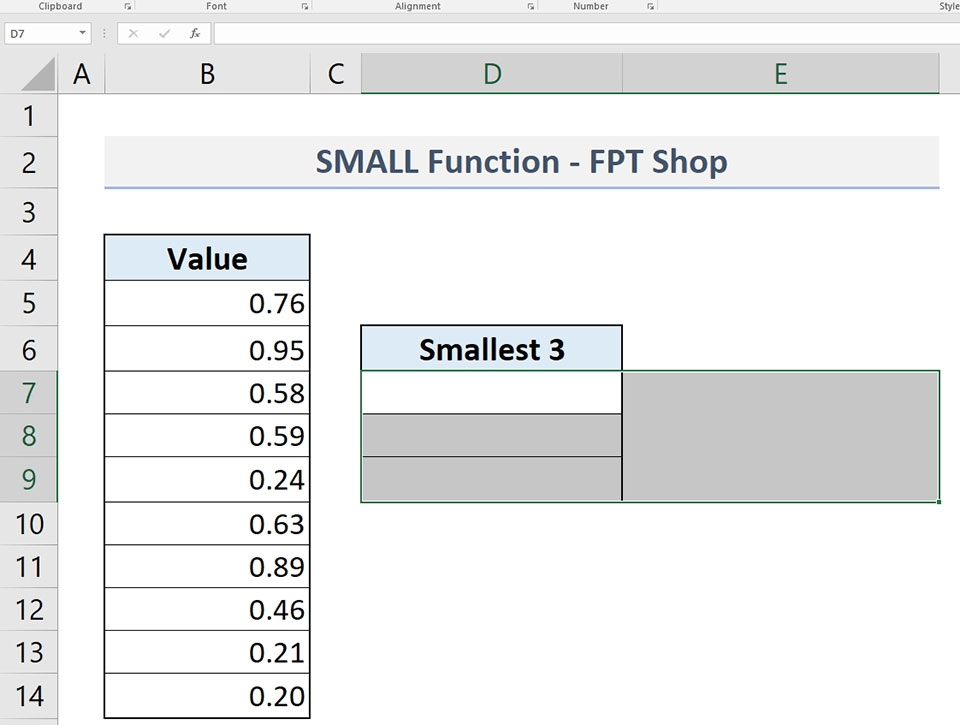Select column A header

(81, 74)
